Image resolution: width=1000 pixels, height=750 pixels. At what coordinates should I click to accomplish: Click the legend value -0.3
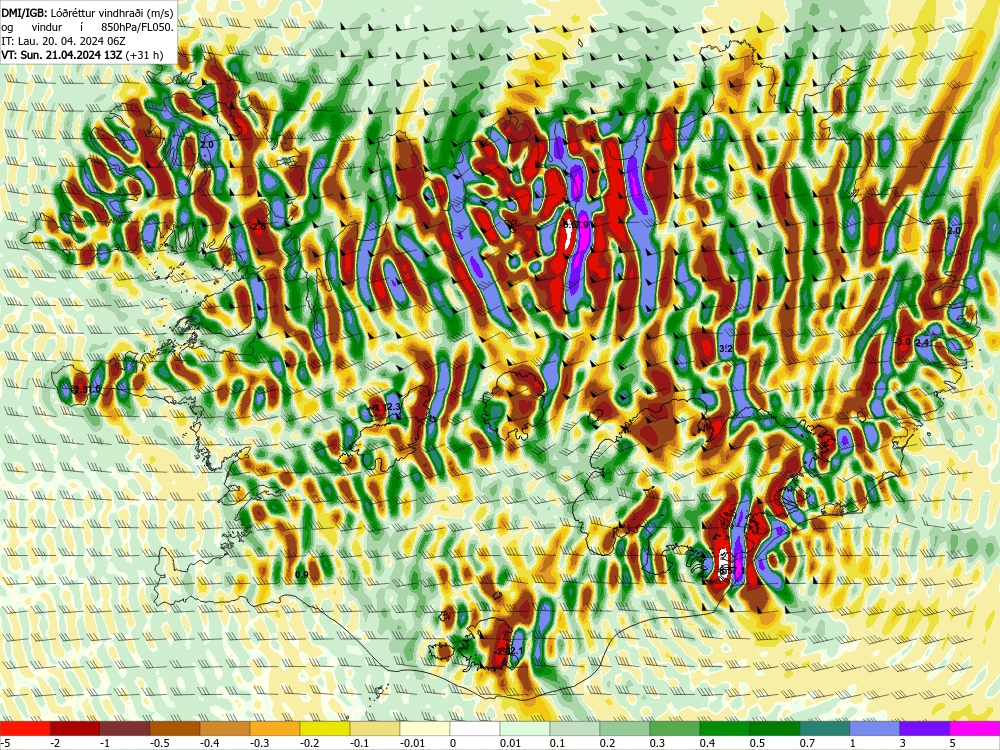(258, 743)
